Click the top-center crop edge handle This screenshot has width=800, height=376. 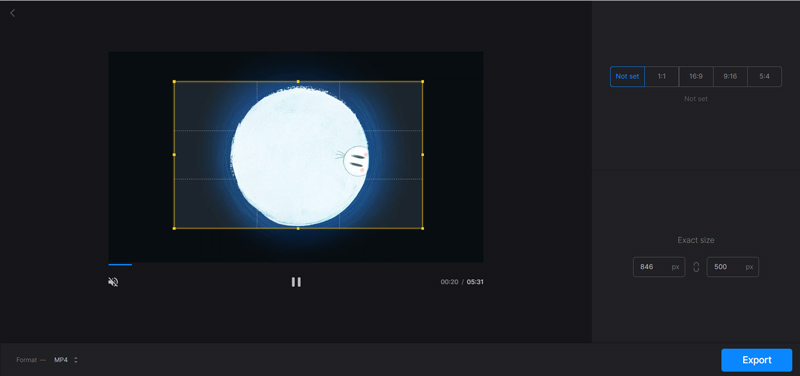298,81
